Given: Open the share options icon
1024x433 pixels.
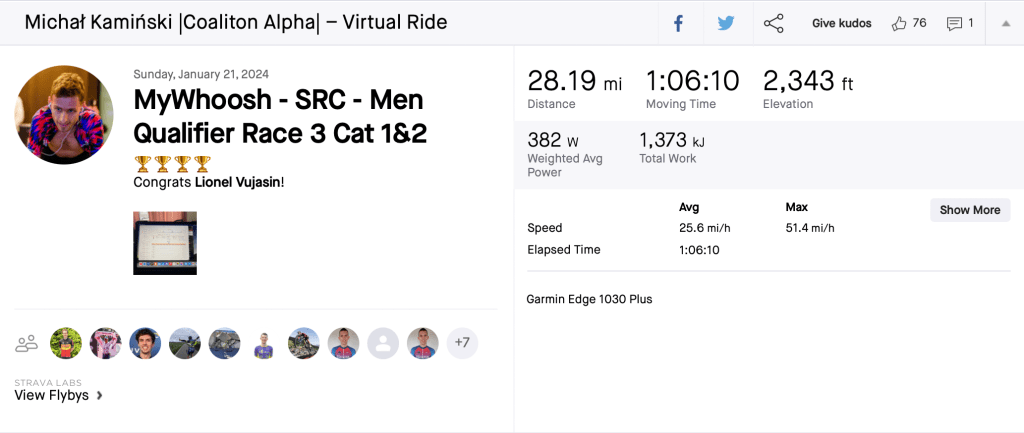Looking at the screenshot, I should coord(773,24).
